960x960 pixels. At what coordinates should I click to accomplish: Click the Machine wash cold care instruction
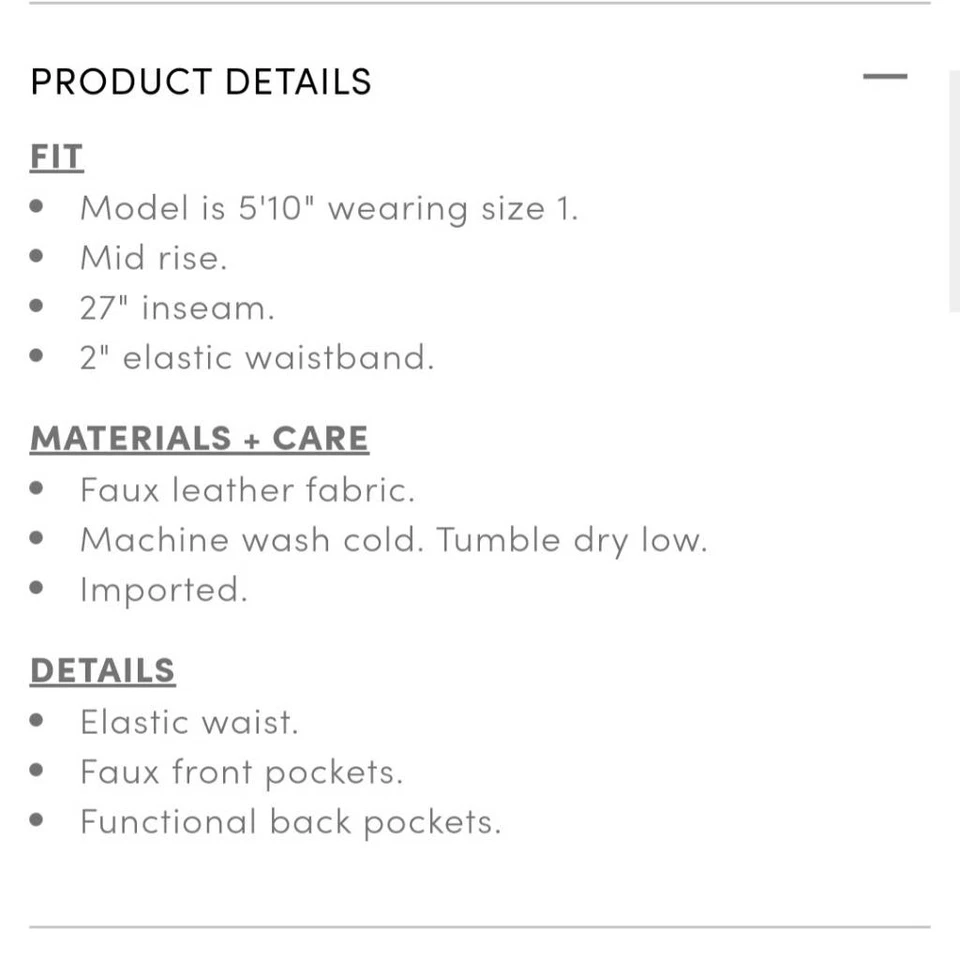[395, 538]
